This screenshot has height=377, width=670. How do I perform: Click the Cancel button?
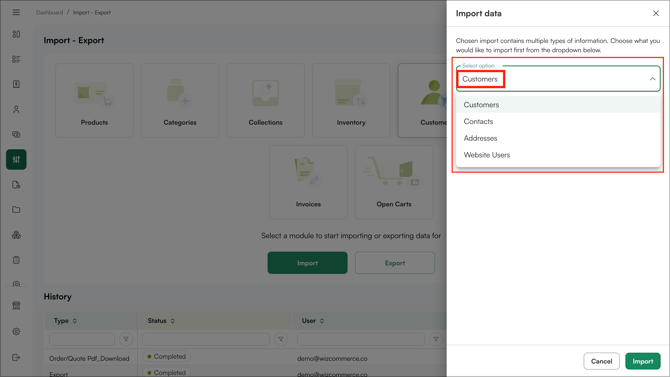coord(601,361)
